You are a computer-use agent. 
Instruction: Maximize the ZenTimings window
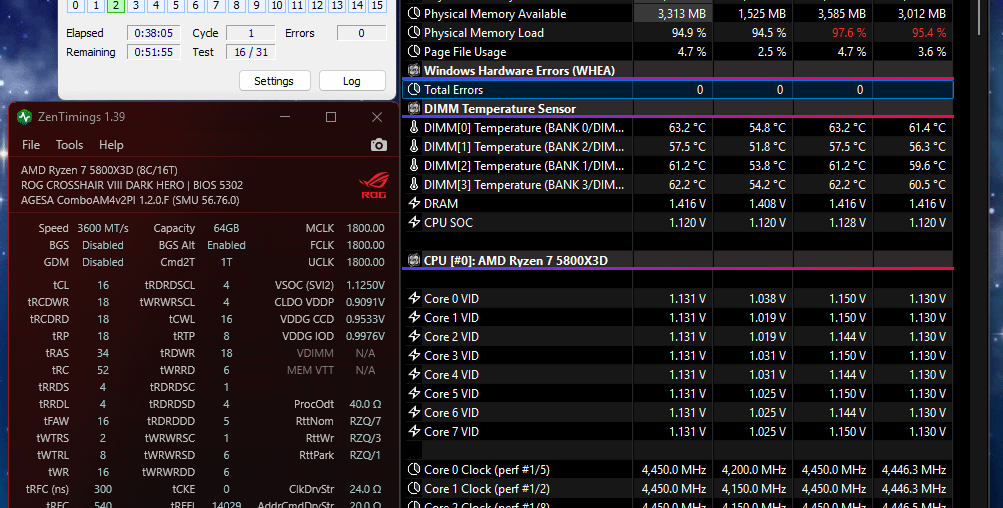pos(331,116)
